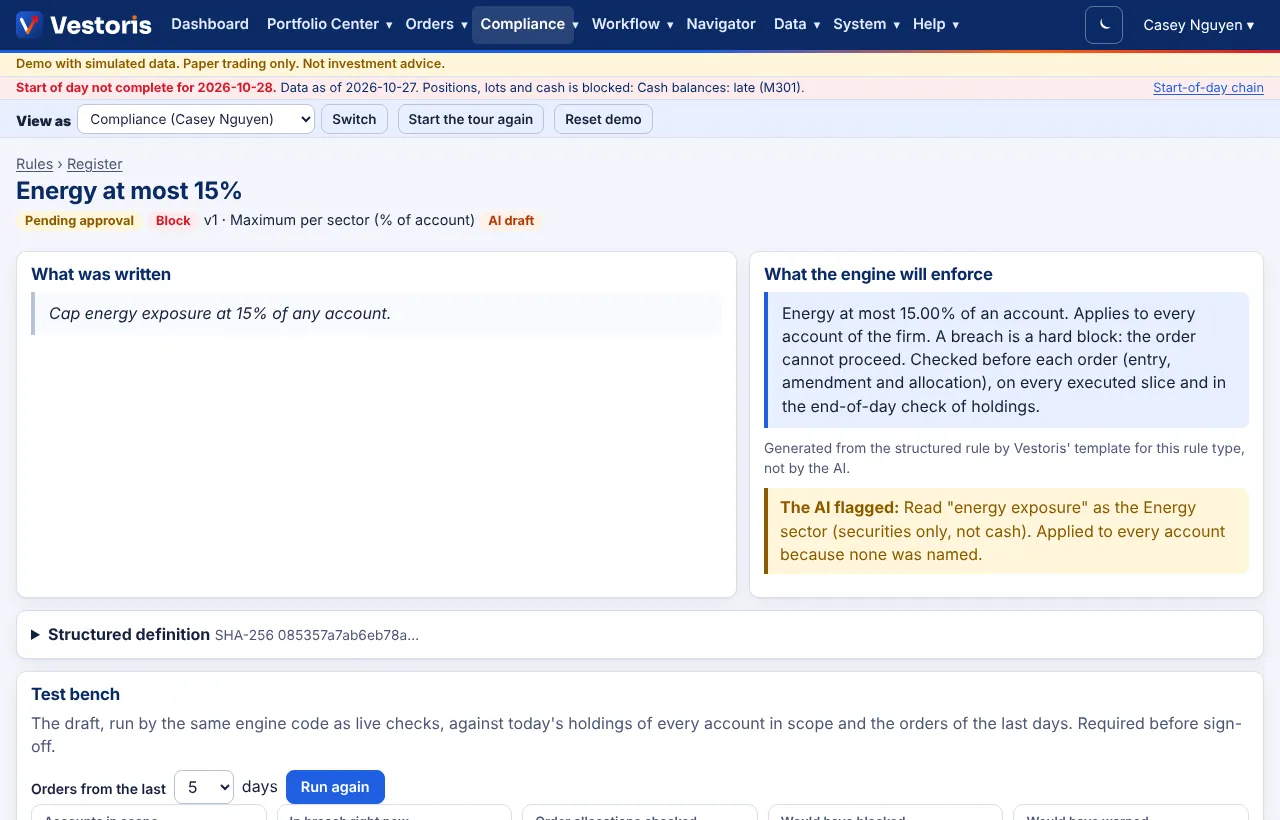Click the Vestoris logo icon

click(29, 25)
